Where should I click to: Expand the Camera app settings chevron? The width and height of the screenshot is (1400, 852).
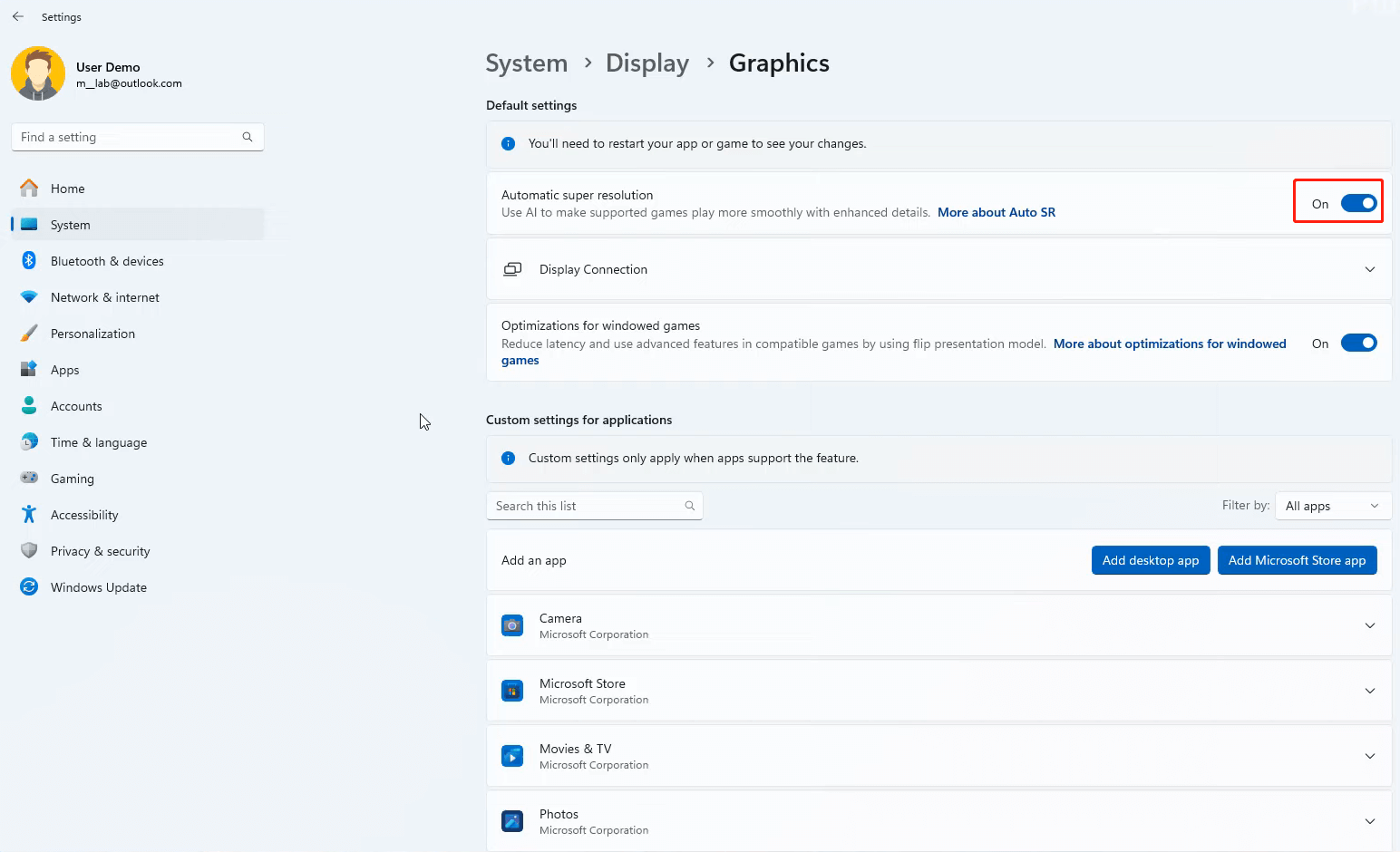click(x=1369, y=625)
